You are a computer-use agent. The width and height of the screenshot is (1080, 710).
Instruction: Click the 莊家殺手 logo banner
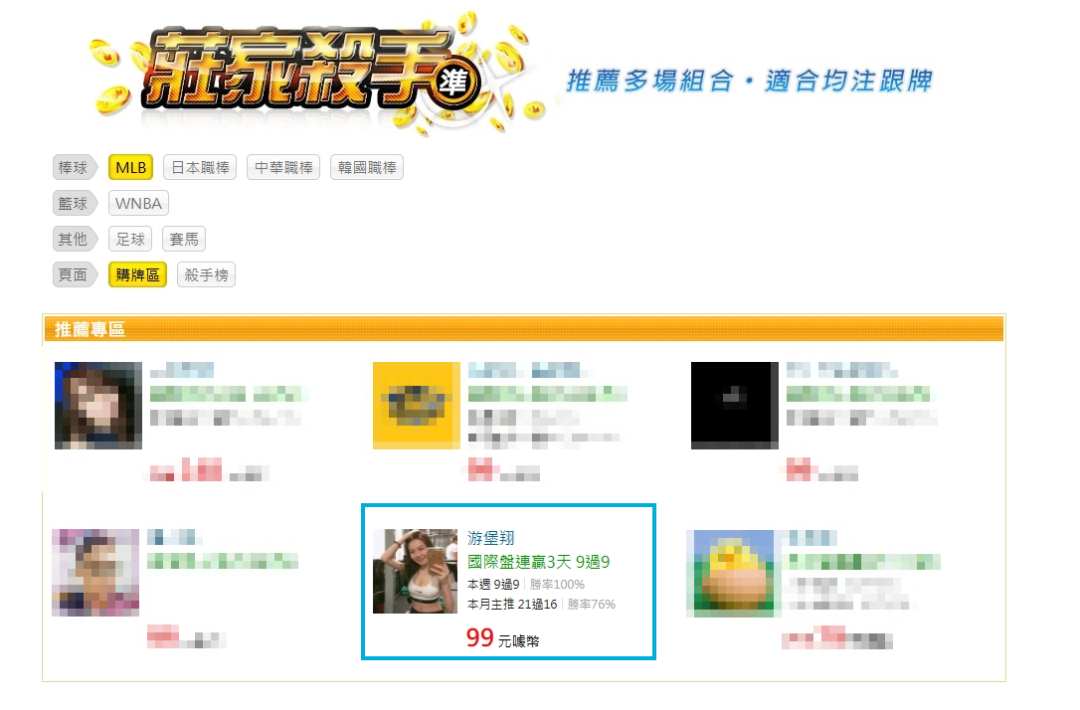click(x=313, y=72)
